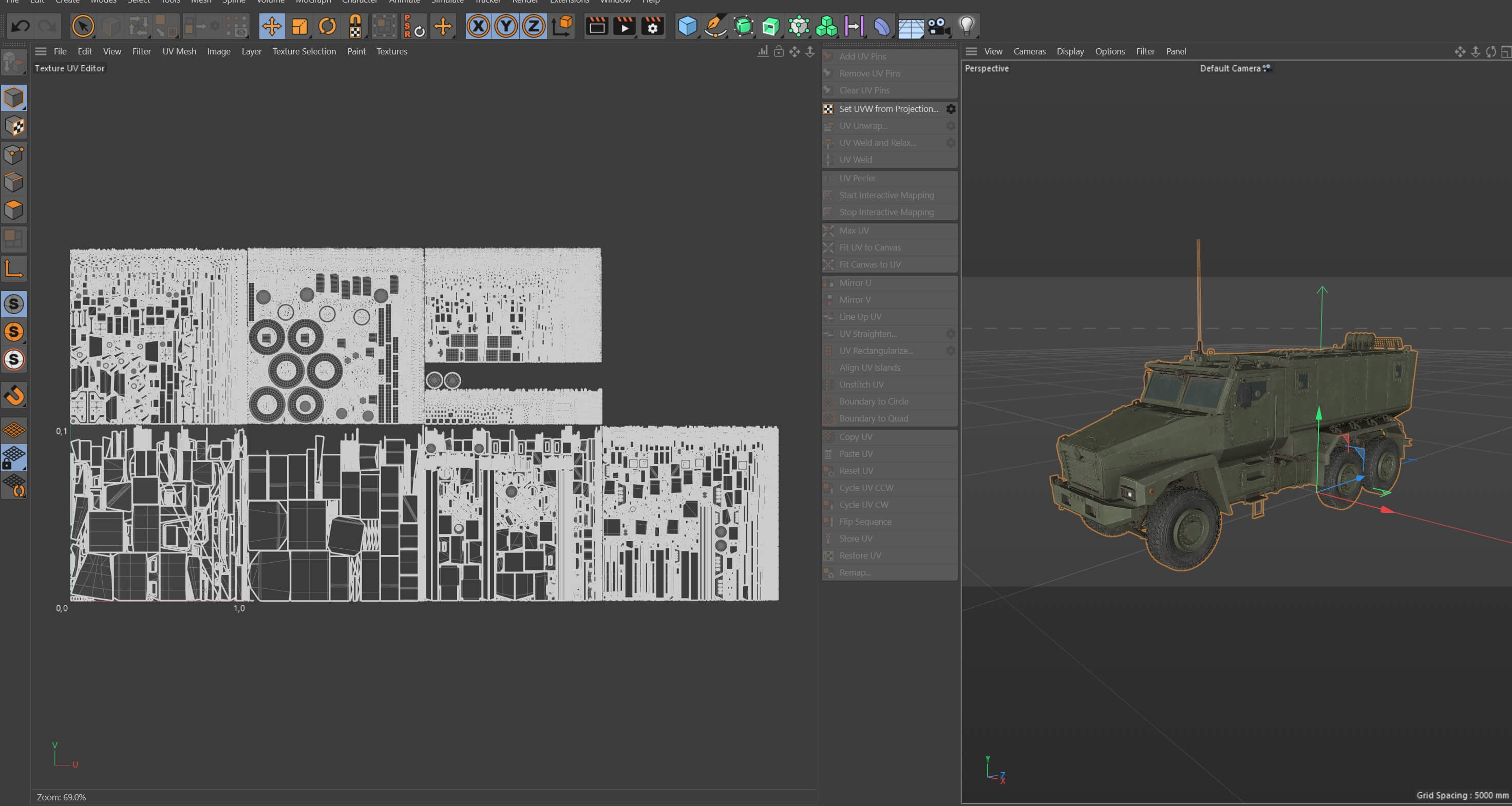Image resolution: width=1512 pixels, height=806 pixels.
Task: Click the Render View clapperboard icon
Action: 597,26
